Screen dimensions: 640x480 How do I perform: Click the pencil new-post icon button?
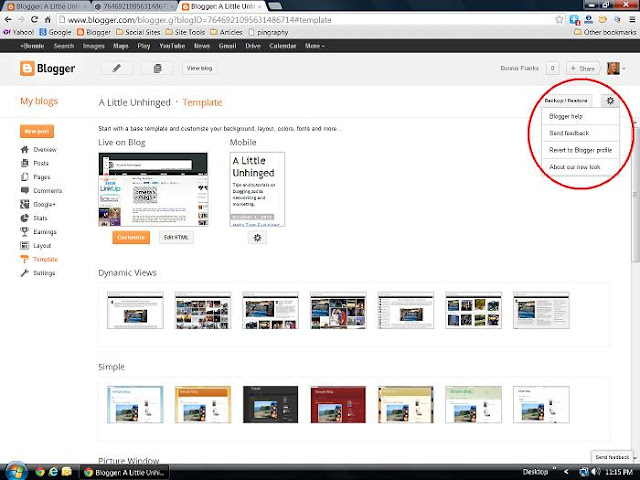pos(117,68)
